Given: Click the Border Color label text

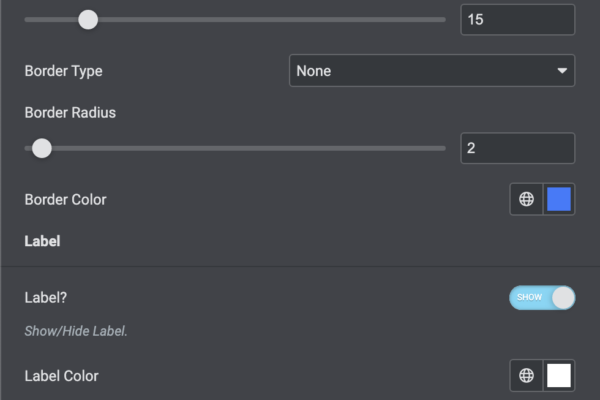Looking at the screenshot, I should point(65,199).
